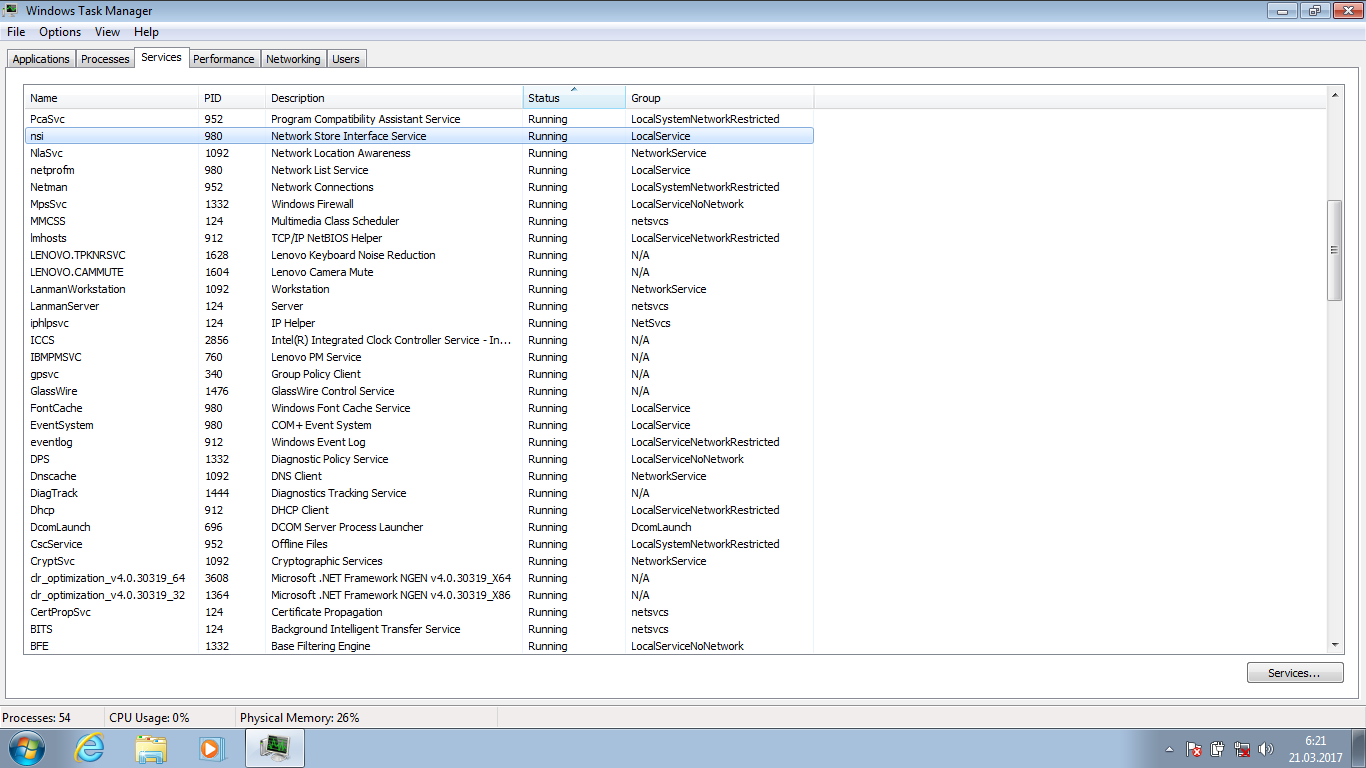This screenshot has width=1366, height=768.
Task: Click the Name column header
Action: tap(110, 98)
